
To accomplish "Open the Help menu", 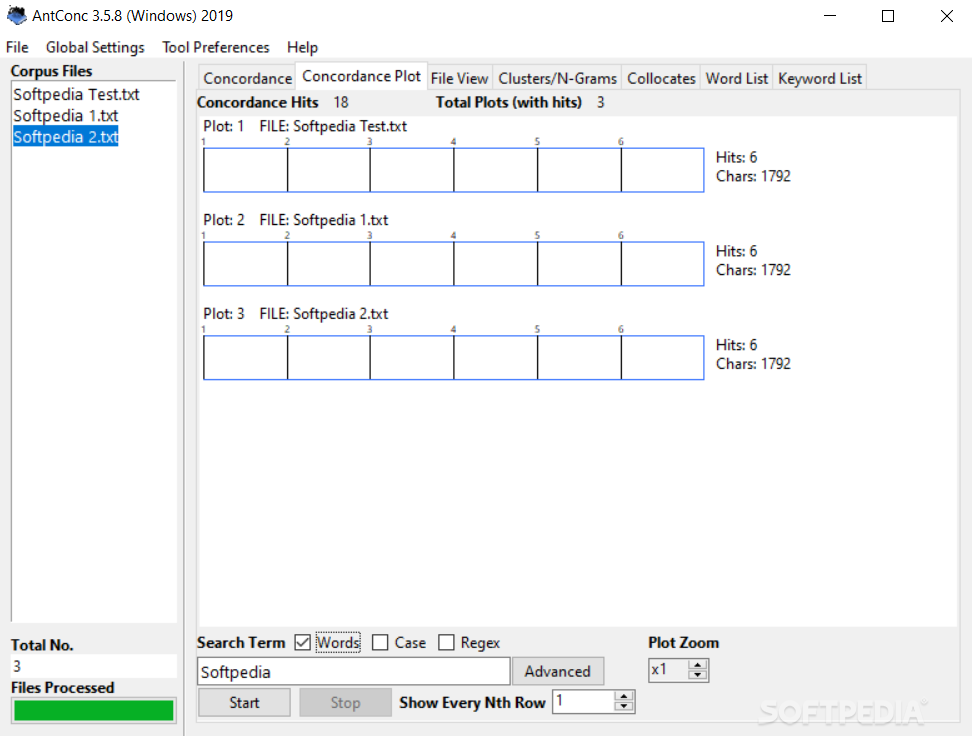I will click(302, 47).
